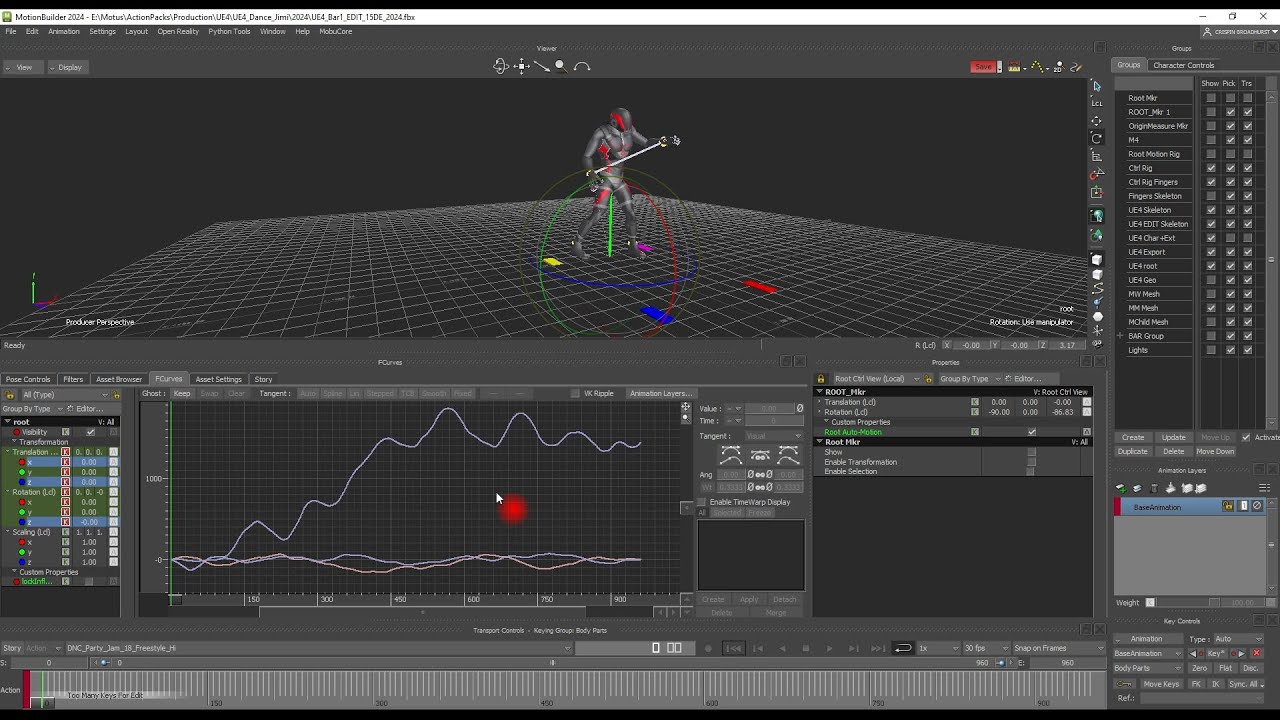
Task: Select the arrow selection tool in viewer toolbar
Action: (x=1097, y=85)
